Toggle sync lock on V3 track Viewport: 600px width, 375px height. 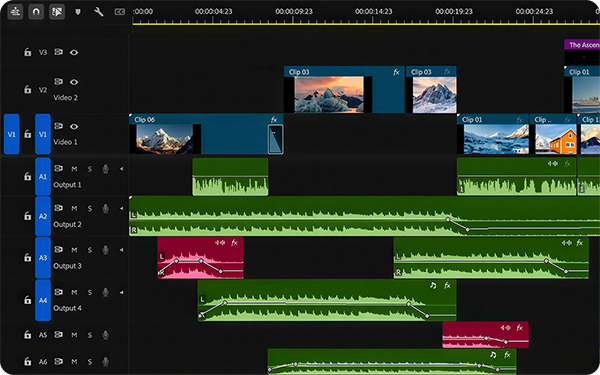coord(59,52)
